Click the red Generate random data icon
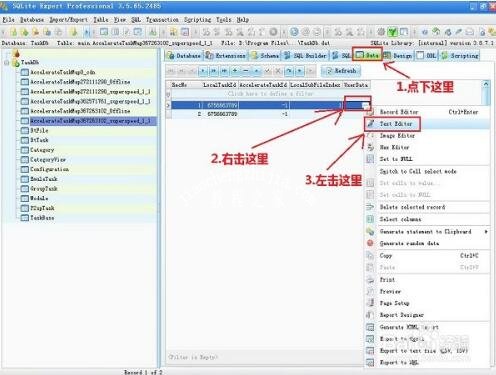 [370, 243]
